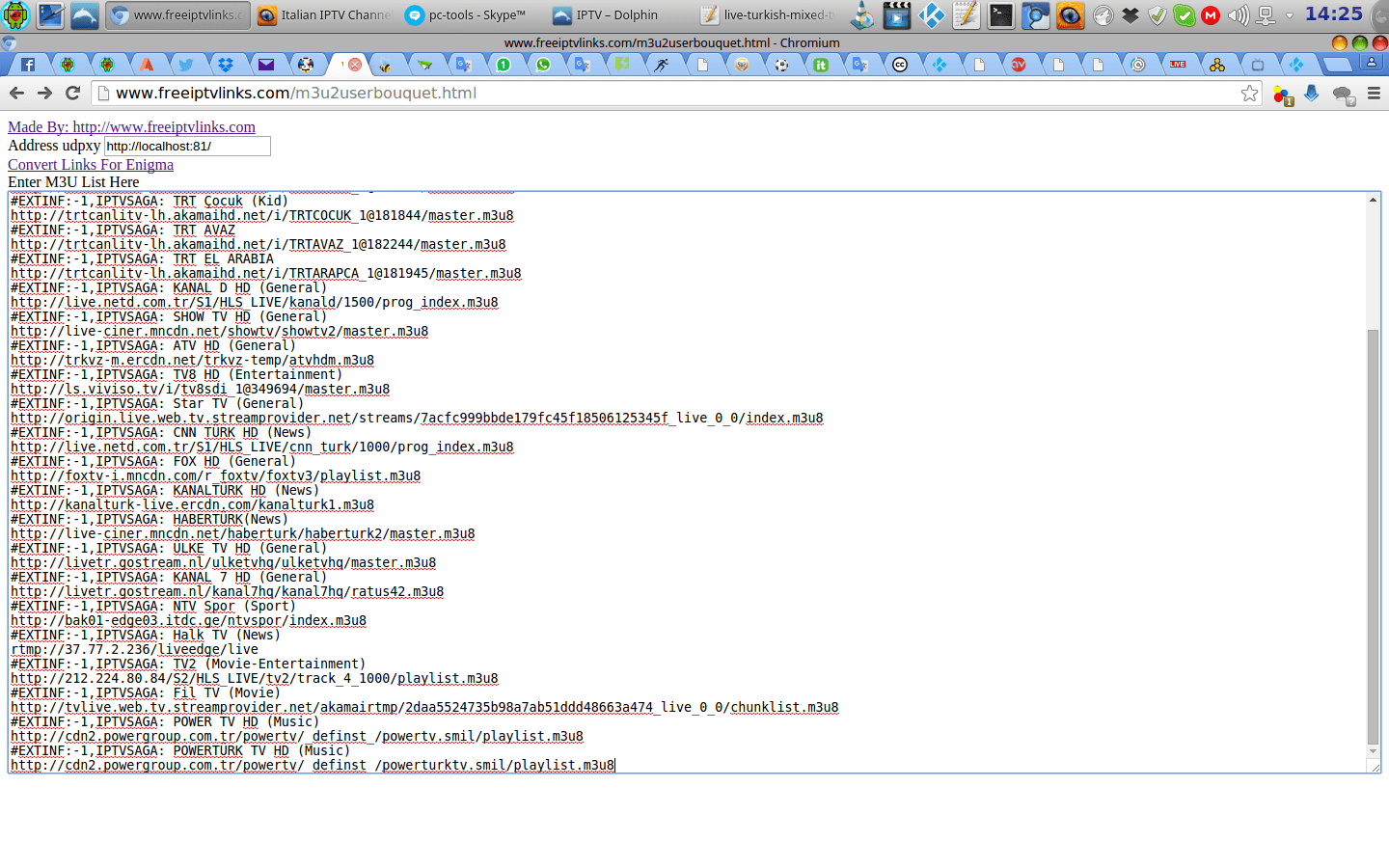Click the scroll up arrow of the textarea
Viewport: 1389px width, 868px height.
pos(1373,200)
